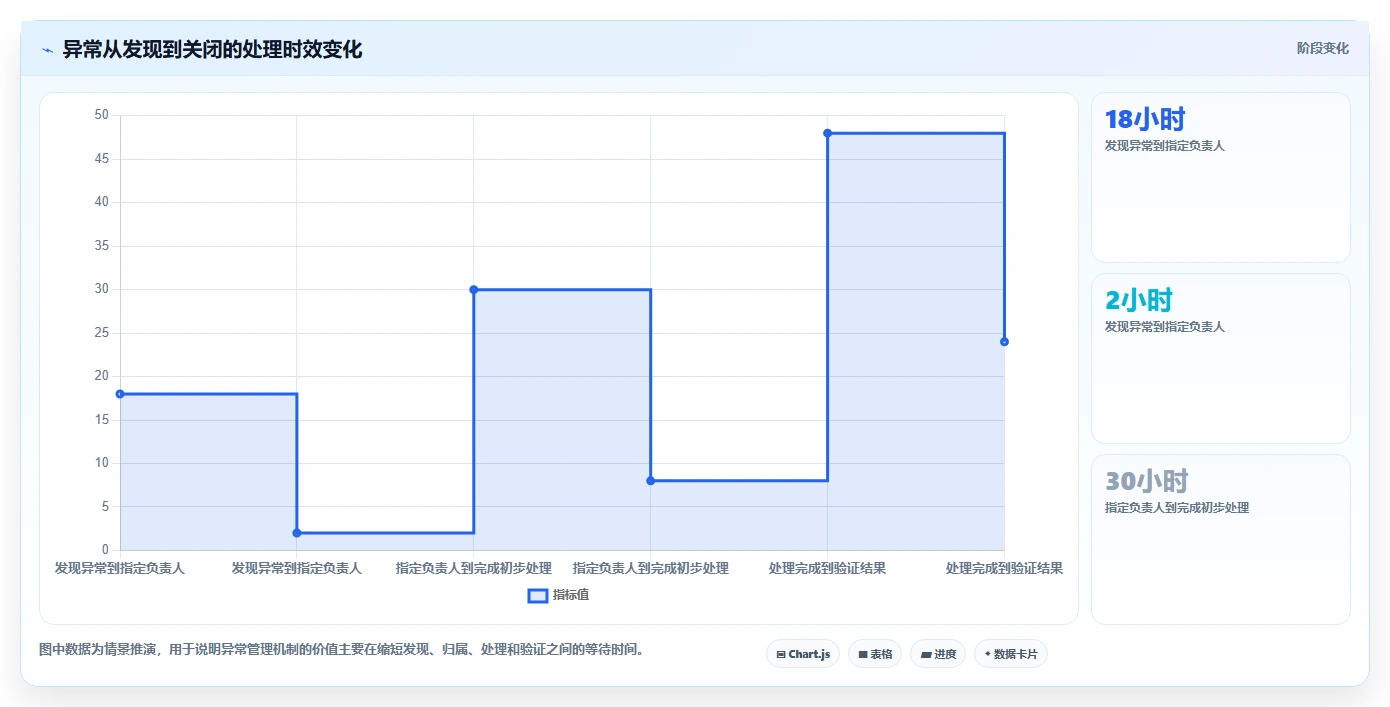Viewport: 1390px width, 707px height.
Task: Click the y-axis label 35
Action: 102,246
